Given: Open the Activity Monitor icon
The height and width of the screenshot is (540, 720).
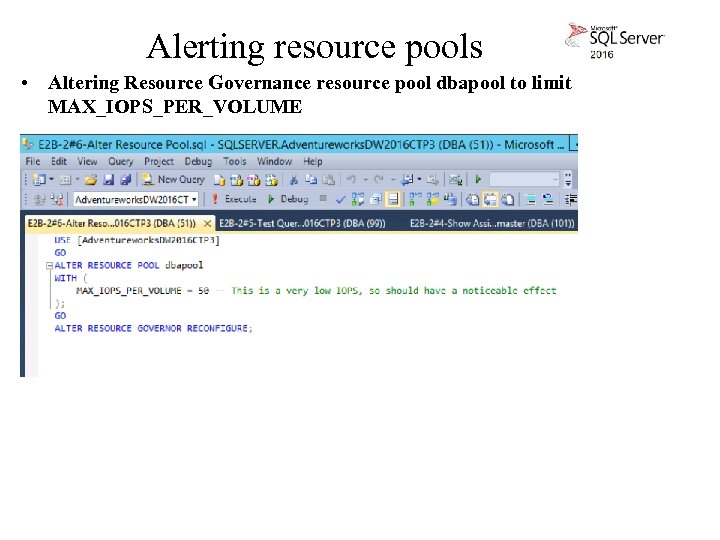Looking at the screenshot, I should coord(456,180).
